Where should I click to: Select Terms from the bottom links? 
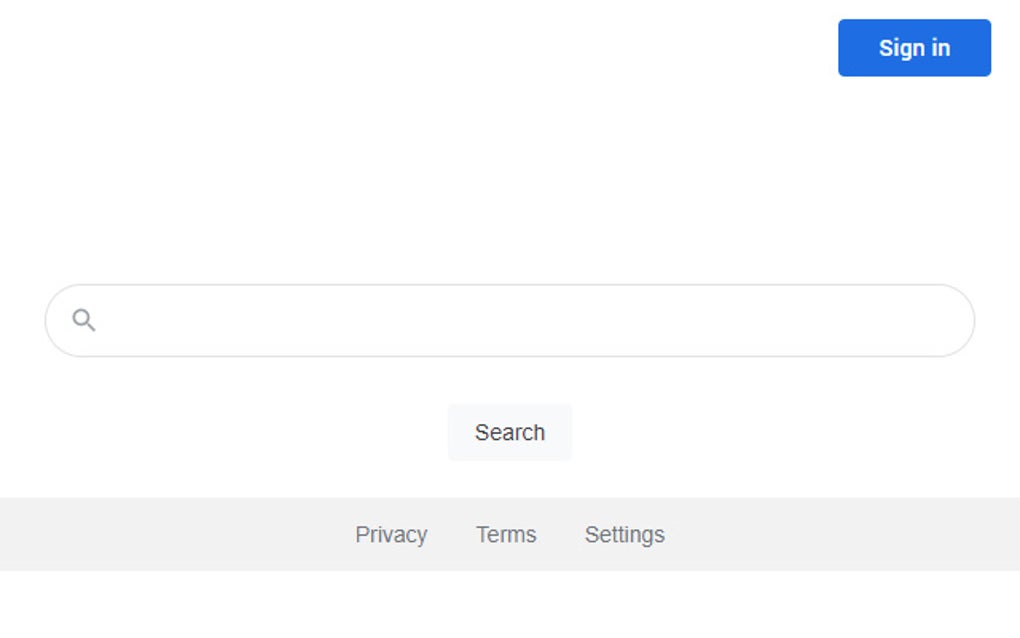click(x=507, y=534)
